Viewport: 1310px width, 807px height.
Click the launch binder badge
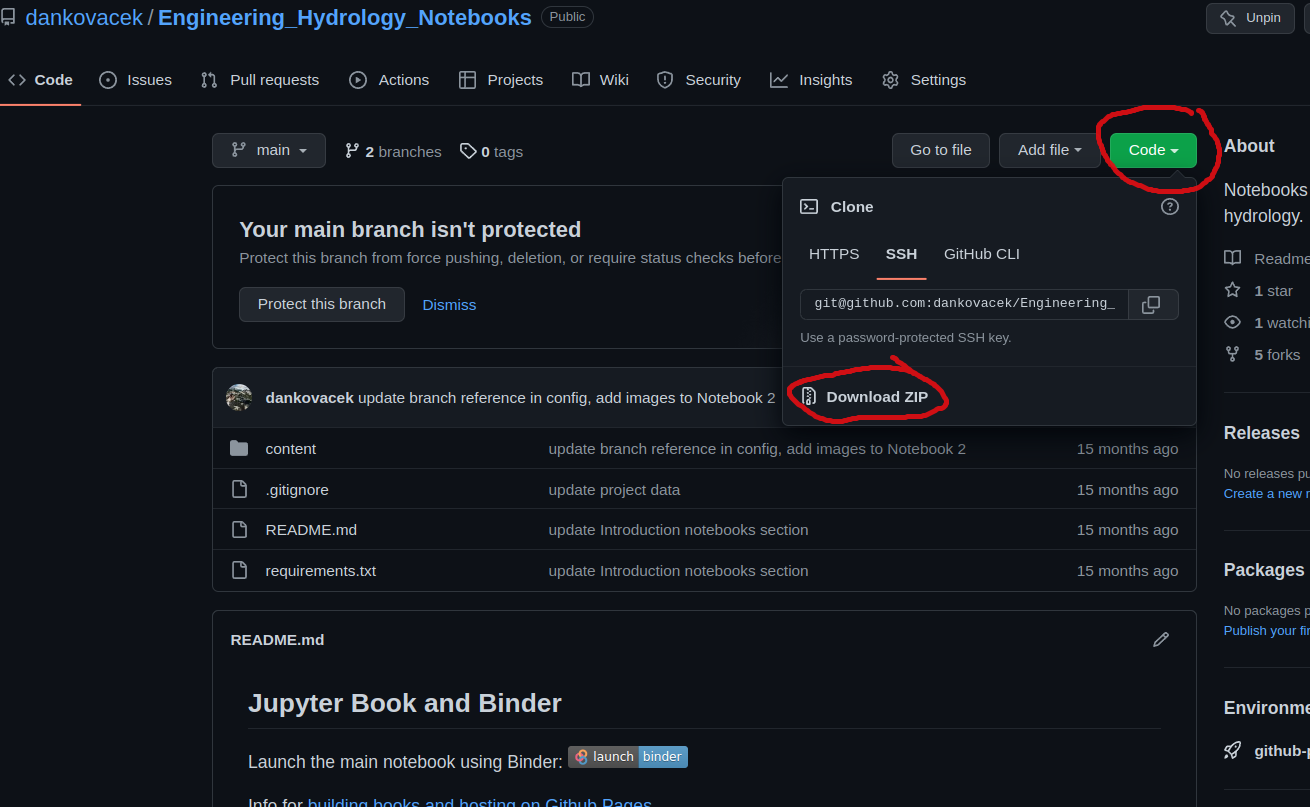tap(628, 757)
